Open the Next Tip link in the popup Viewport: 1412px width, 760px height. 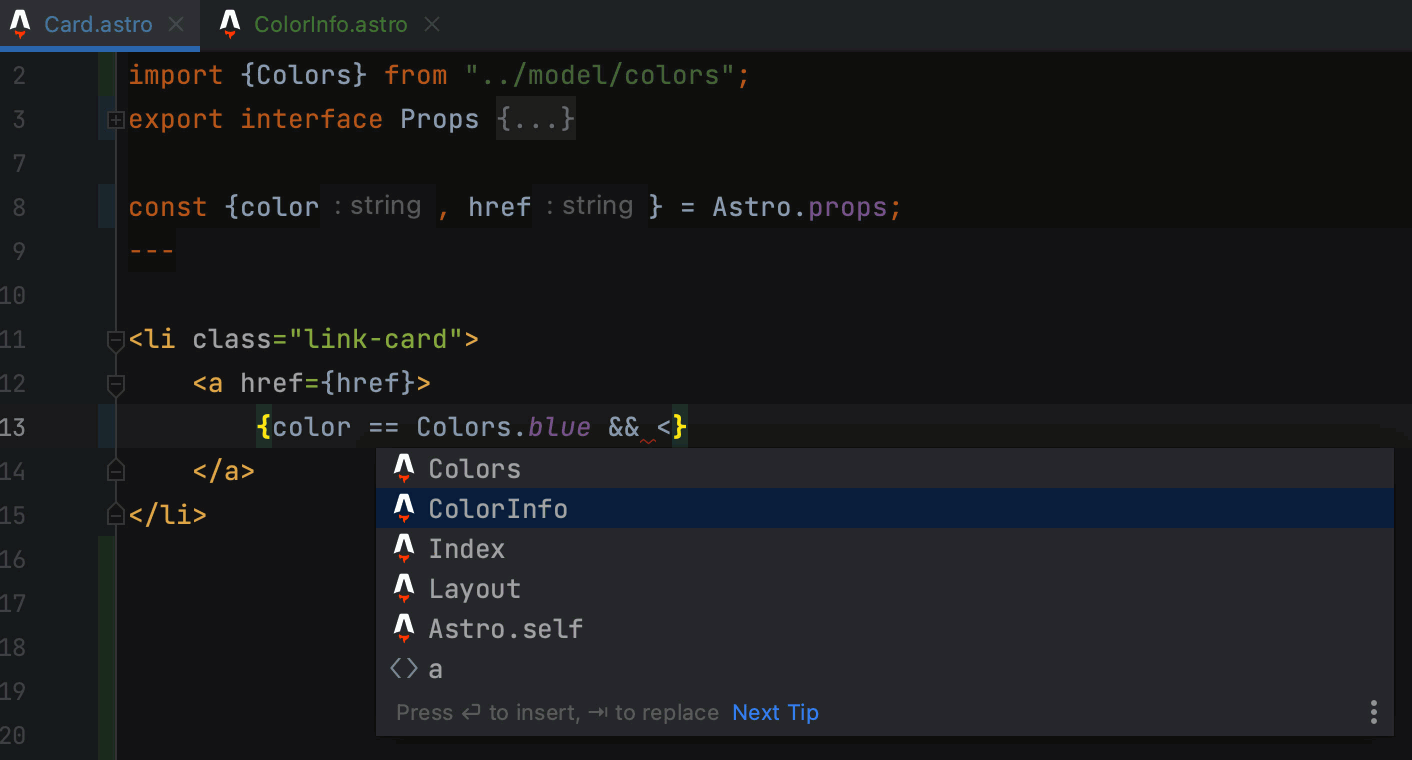pos(775,712)
